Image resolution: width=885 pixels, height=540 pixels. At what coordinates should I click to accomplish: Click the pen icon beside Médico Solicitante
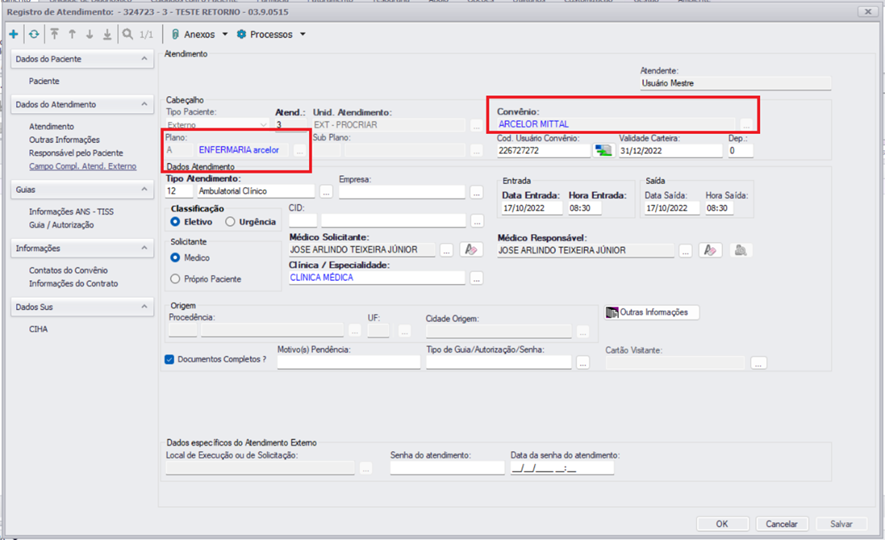pos(471,249)
